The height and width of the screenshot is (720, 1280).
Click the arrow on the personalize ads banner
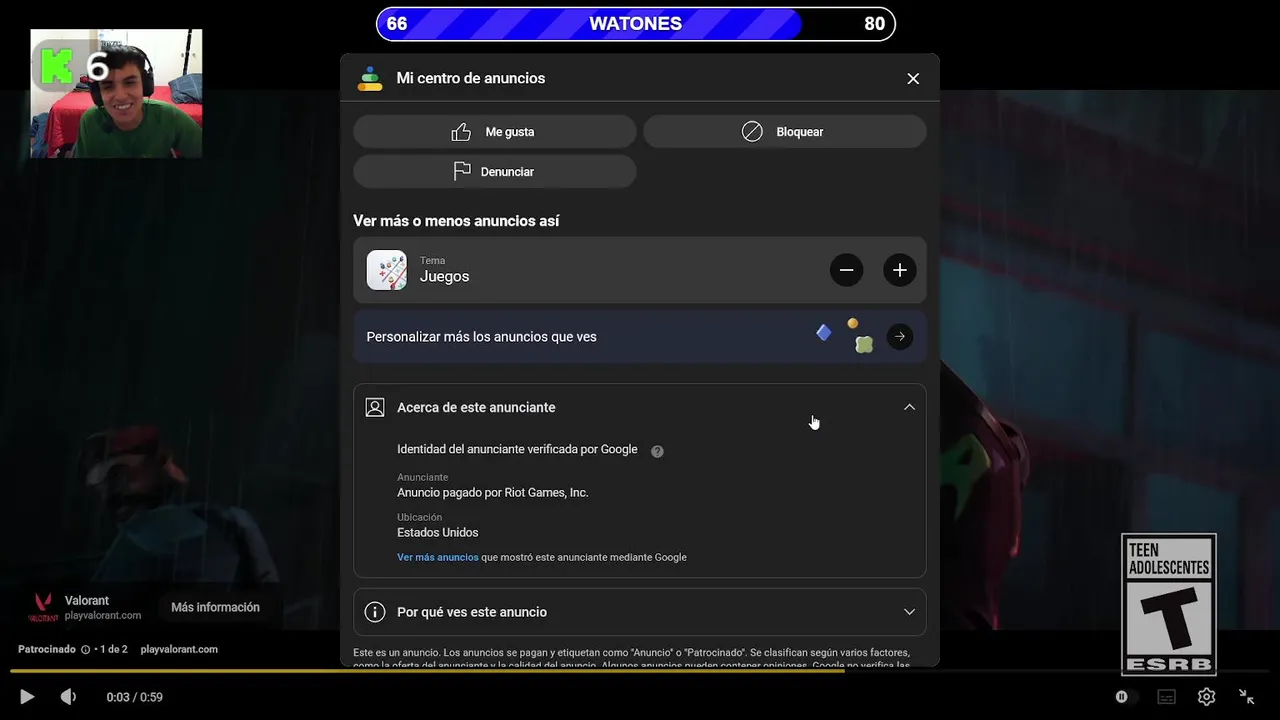click(900, 337)
